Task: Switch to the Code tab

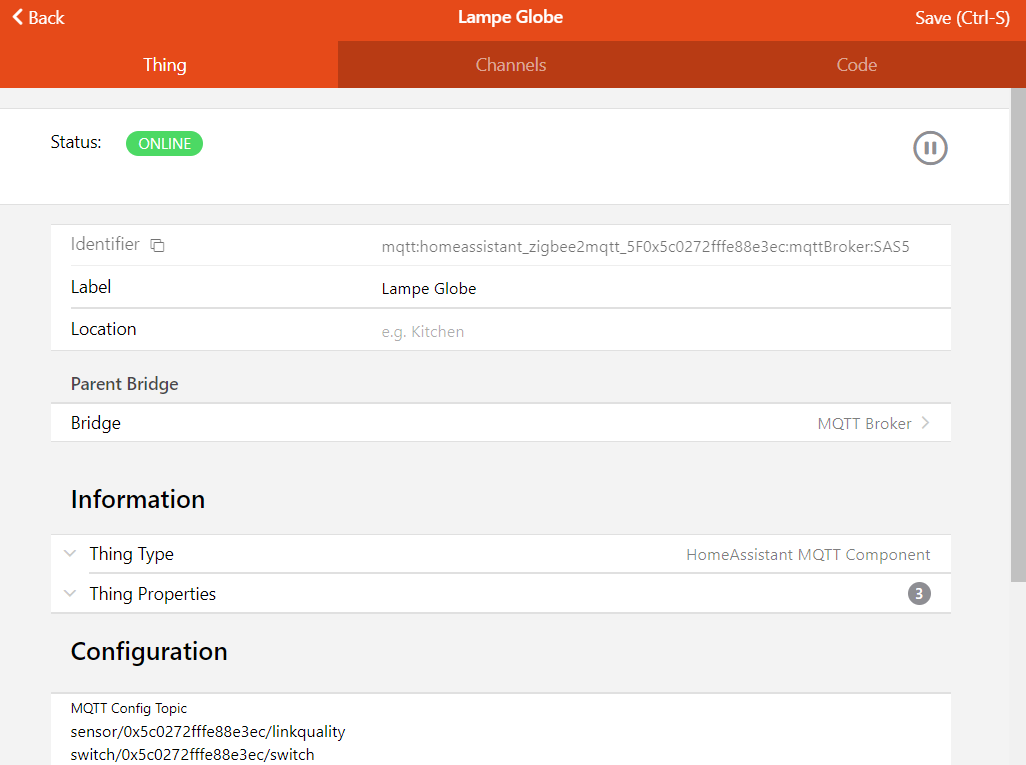Action: [856, 65]
